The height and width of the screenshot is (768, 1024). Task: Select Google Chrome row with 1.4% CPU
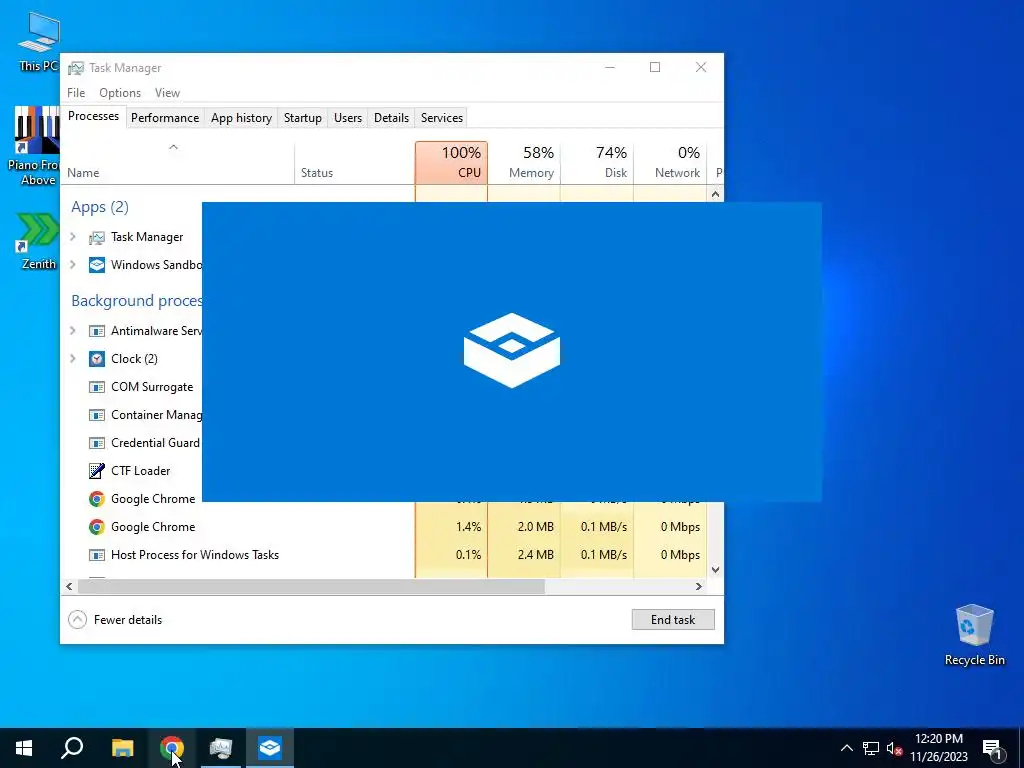[x=383, y=527]
